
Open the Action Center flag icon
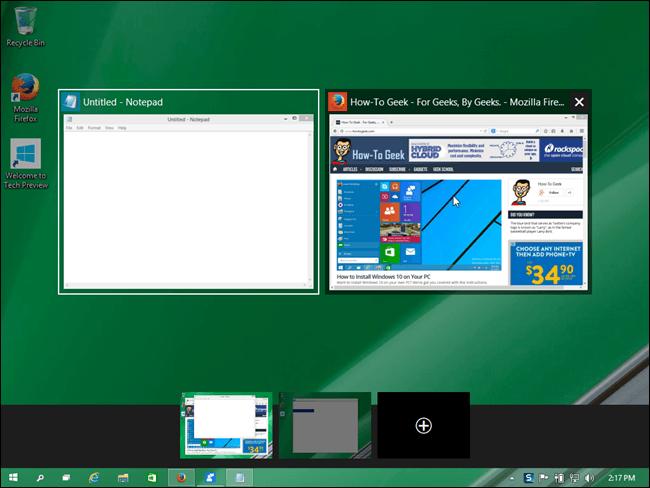click(545, 477)
